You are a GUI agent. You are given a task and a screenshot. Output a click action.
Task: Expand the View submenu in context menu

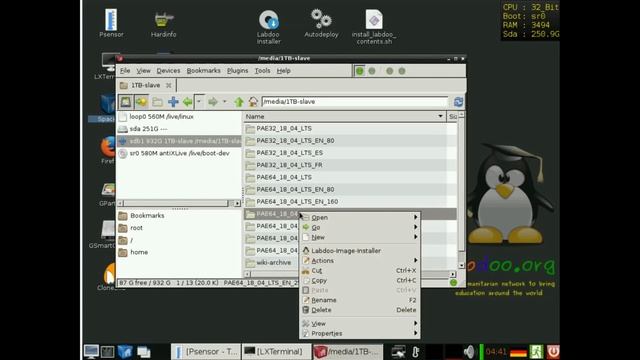coord(360,323)
